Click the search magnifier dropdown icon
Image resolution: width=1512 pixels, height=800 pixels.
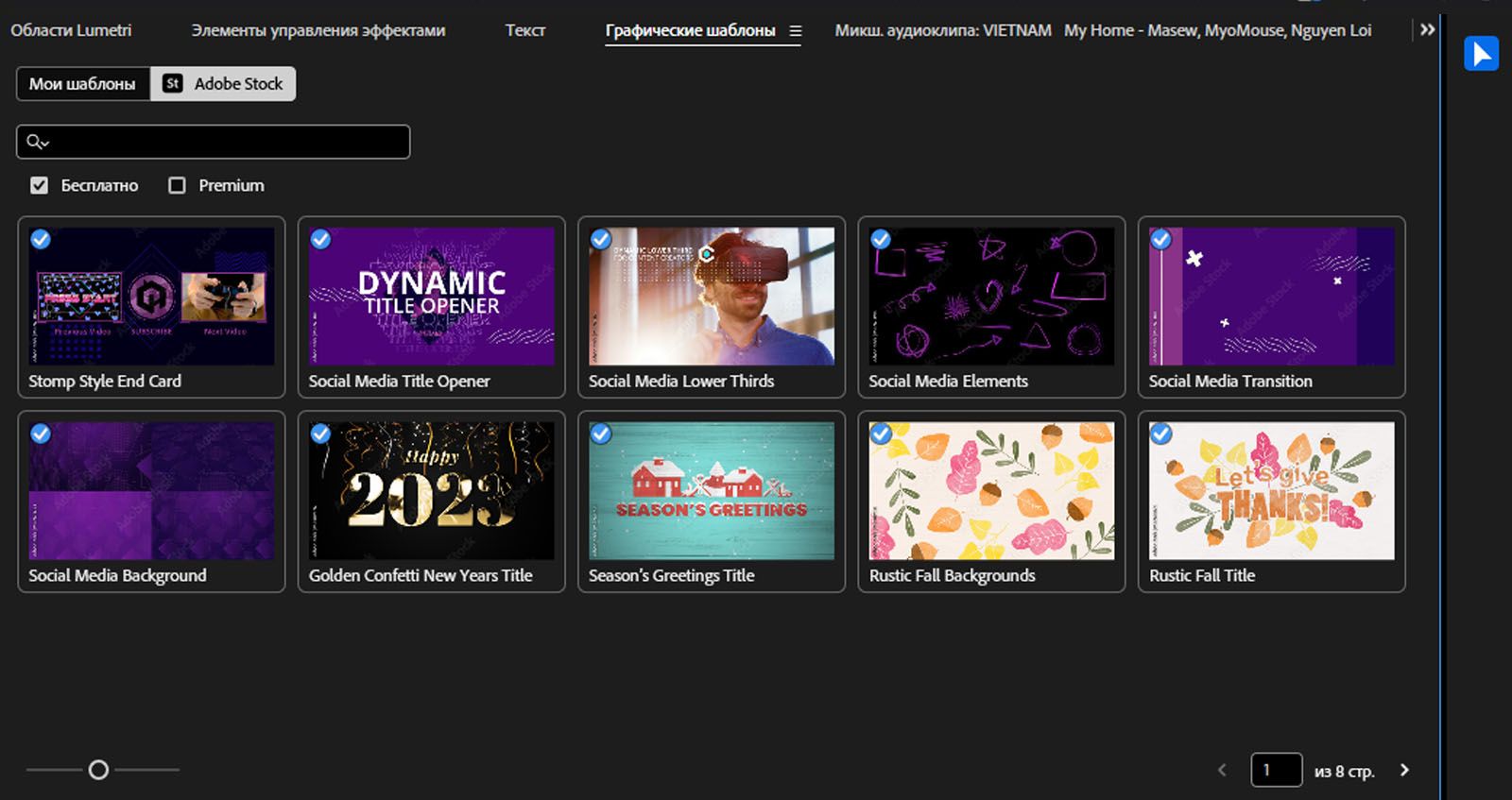(x=37, y=142)
